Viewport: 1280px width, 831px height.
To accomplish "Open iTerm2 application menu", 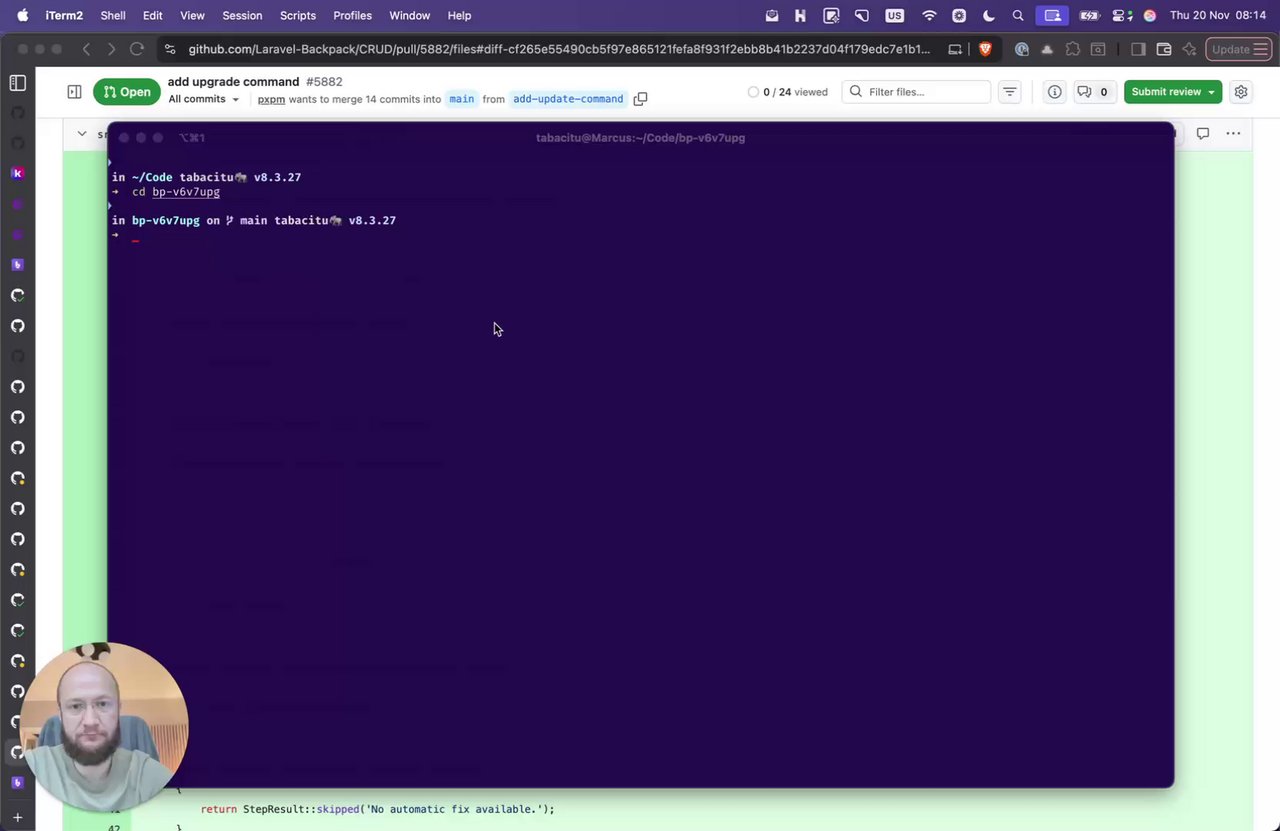I will pyautogui.click(x=63, y=15).
